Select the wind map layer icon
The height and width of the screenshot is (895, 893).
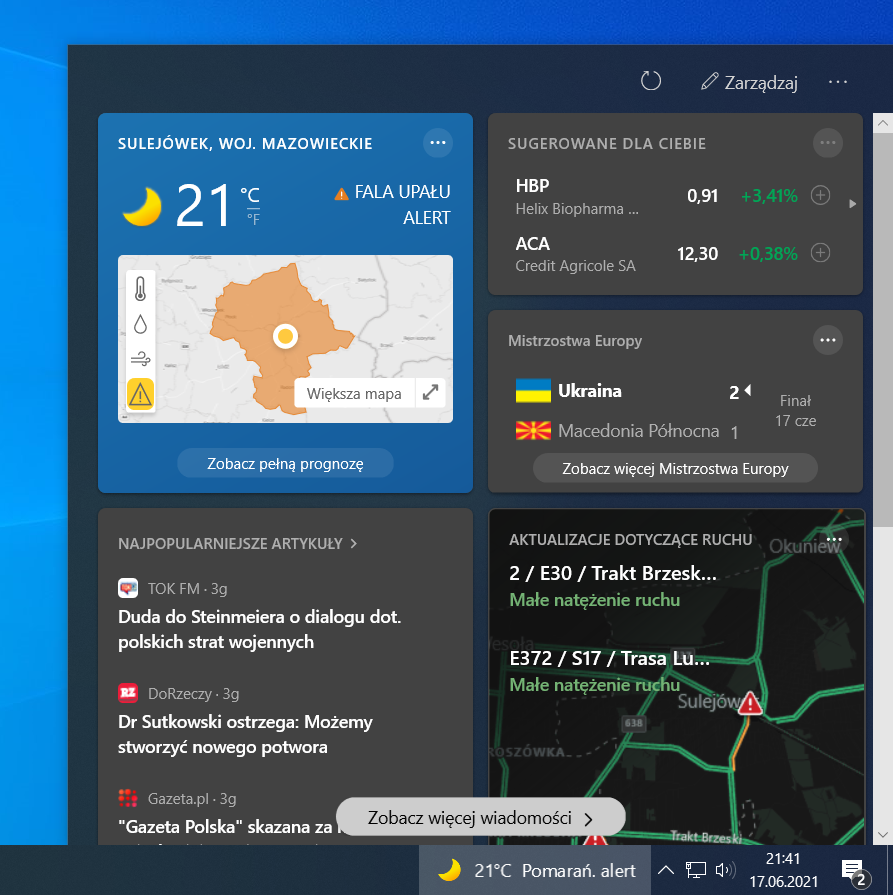[x=141, y=358]
